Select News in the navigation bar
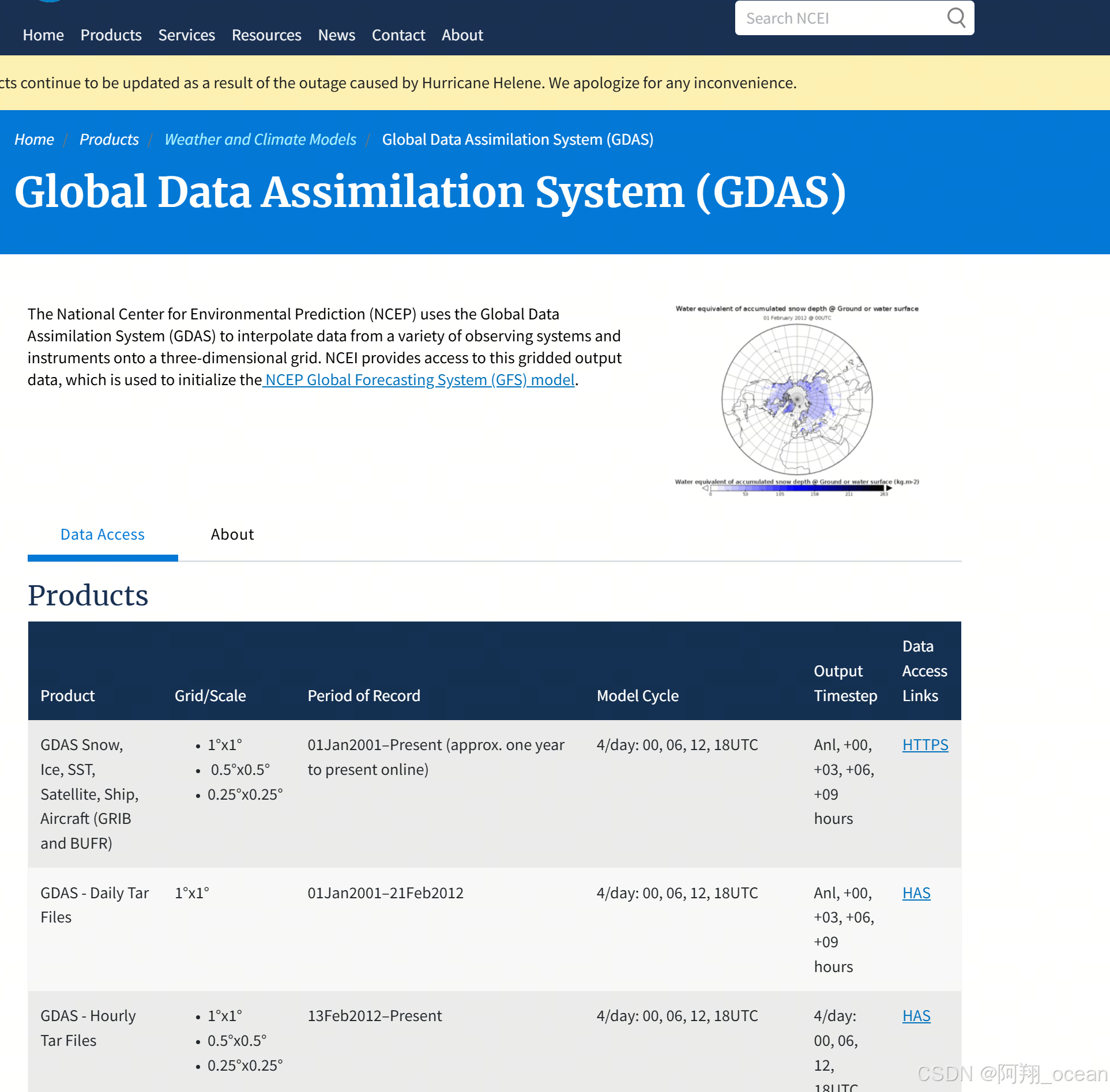Viewport: 1110px width, 1092px height. 336,35
